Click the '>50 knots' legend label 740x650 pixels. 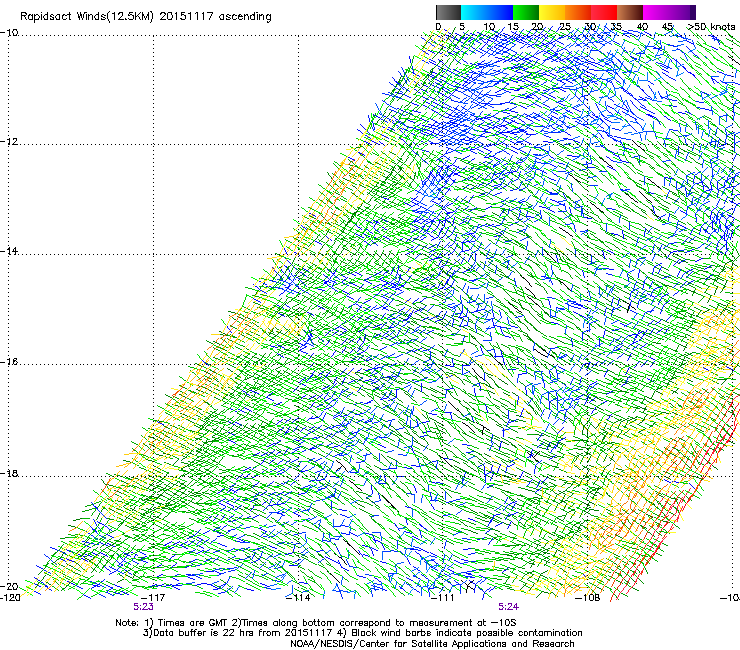pos(711,27)
